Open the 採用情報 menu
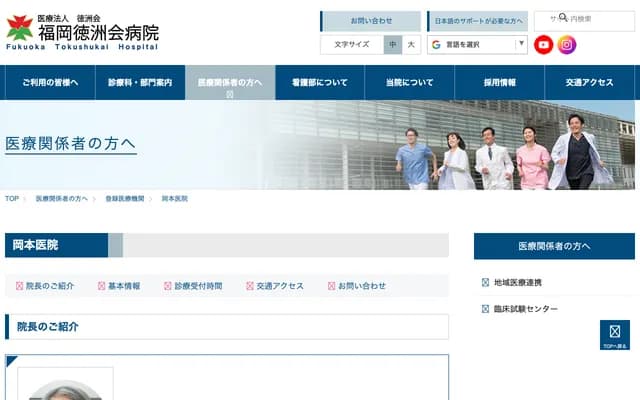Viewport: 640px width, 400px height. [500, 82]
